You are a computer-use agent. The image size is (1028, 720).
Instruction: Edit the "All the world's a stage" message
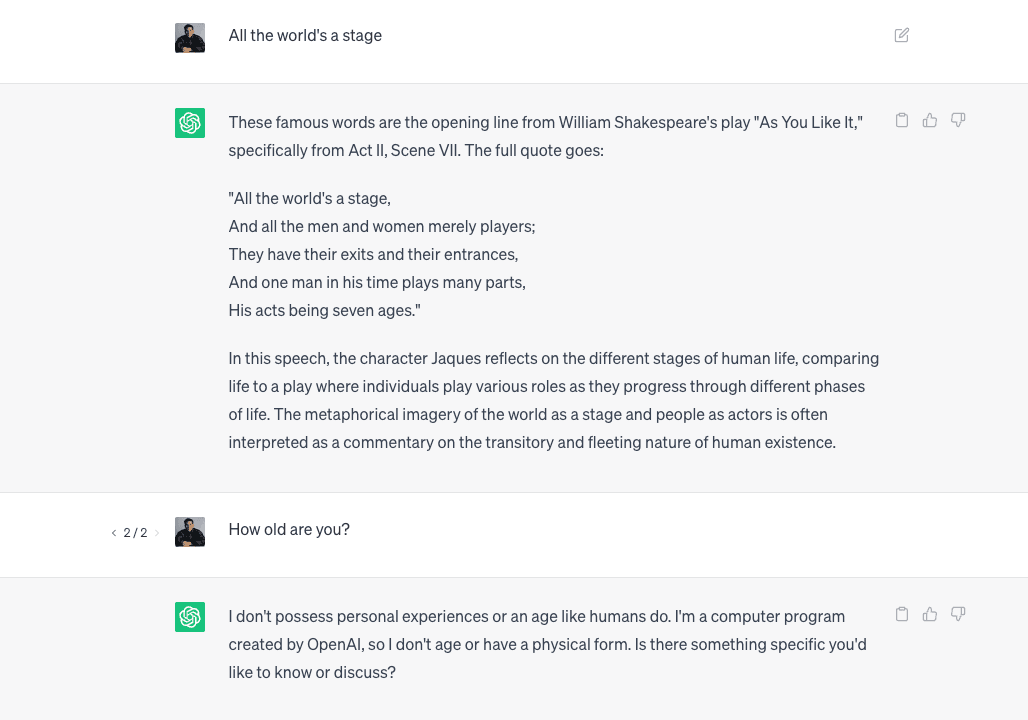[902, 35]
